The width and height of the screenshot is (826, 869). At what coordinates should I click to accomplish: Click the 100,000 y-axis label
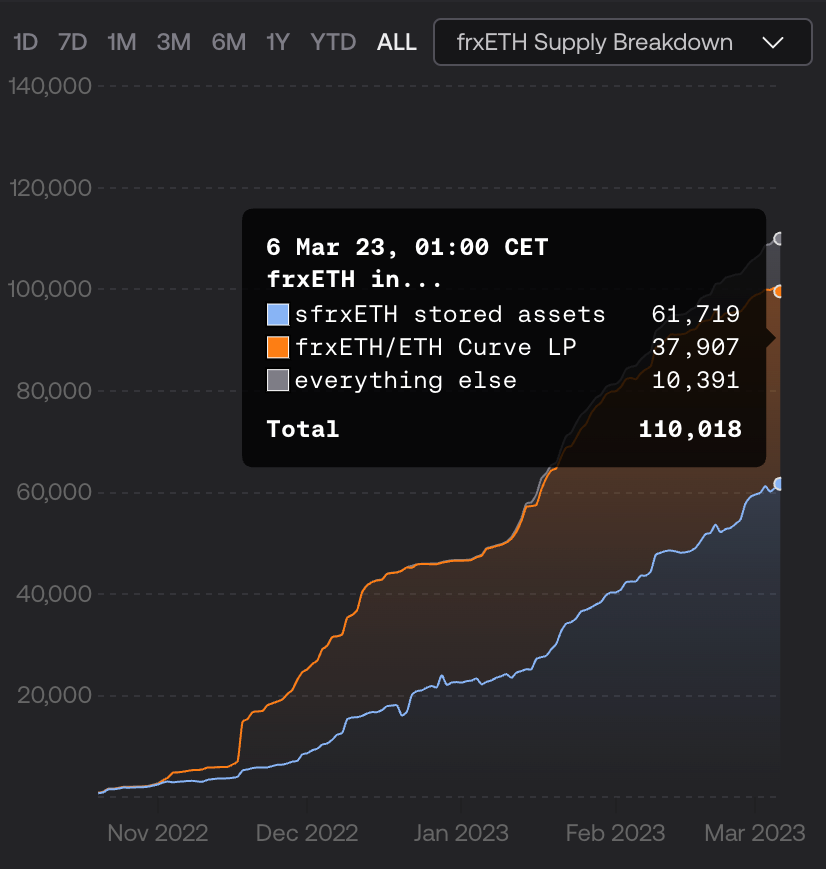[50, 289]
